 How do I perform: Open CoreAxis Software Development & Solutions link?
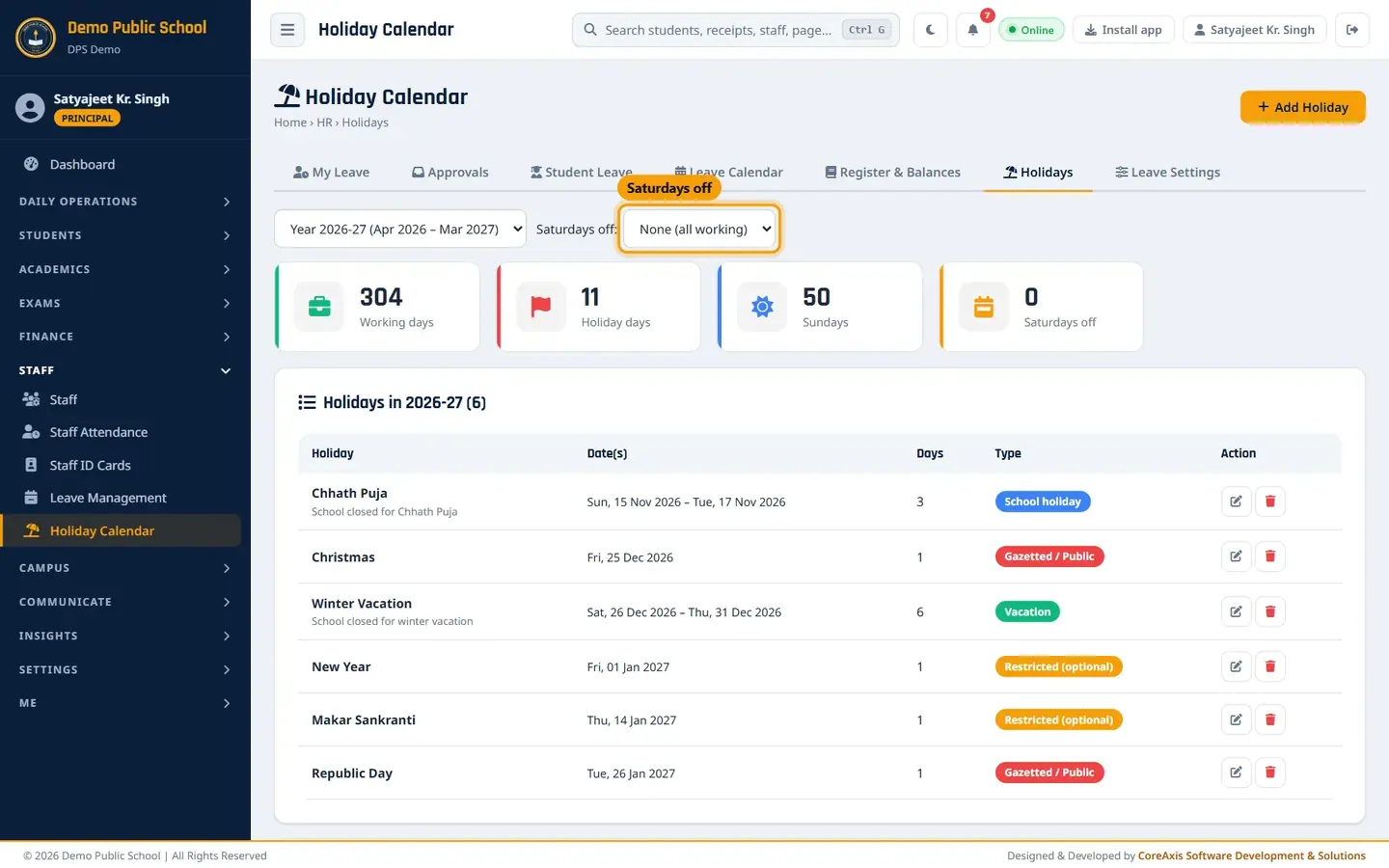click(x=1252, y=855)
